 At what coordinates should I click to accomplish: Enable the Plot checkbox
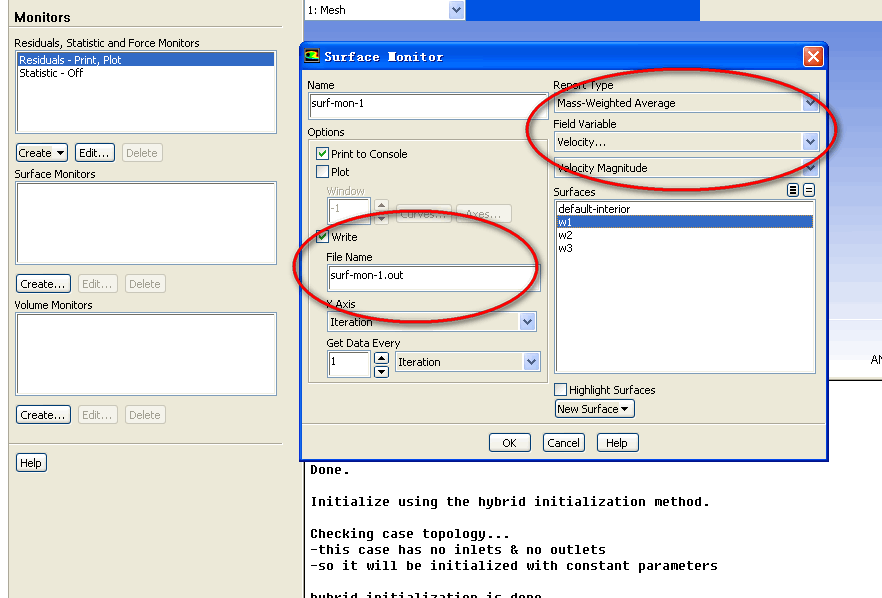pos(322,172)
